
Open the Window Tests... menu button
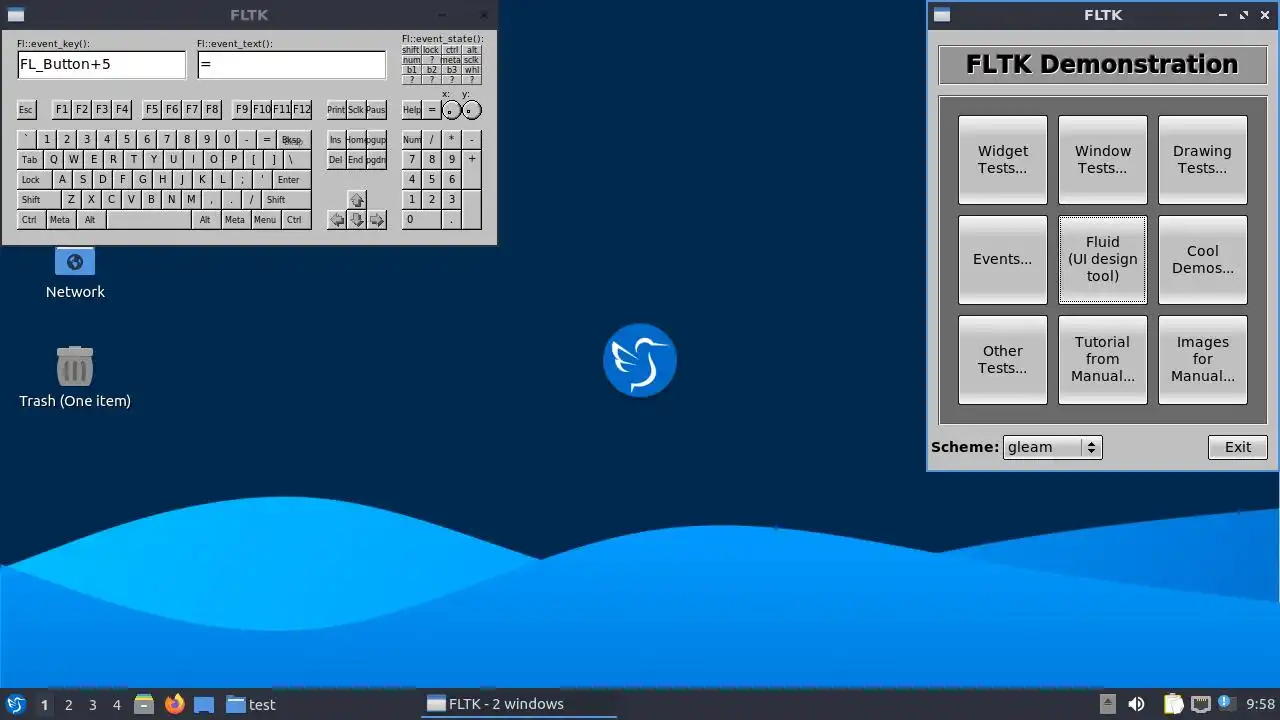[1103, 160]
